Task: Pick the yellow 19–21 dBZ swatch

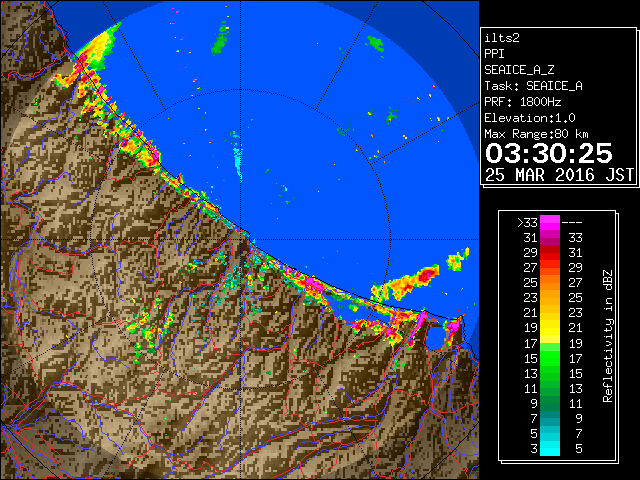Action: (x=550, y=328)
